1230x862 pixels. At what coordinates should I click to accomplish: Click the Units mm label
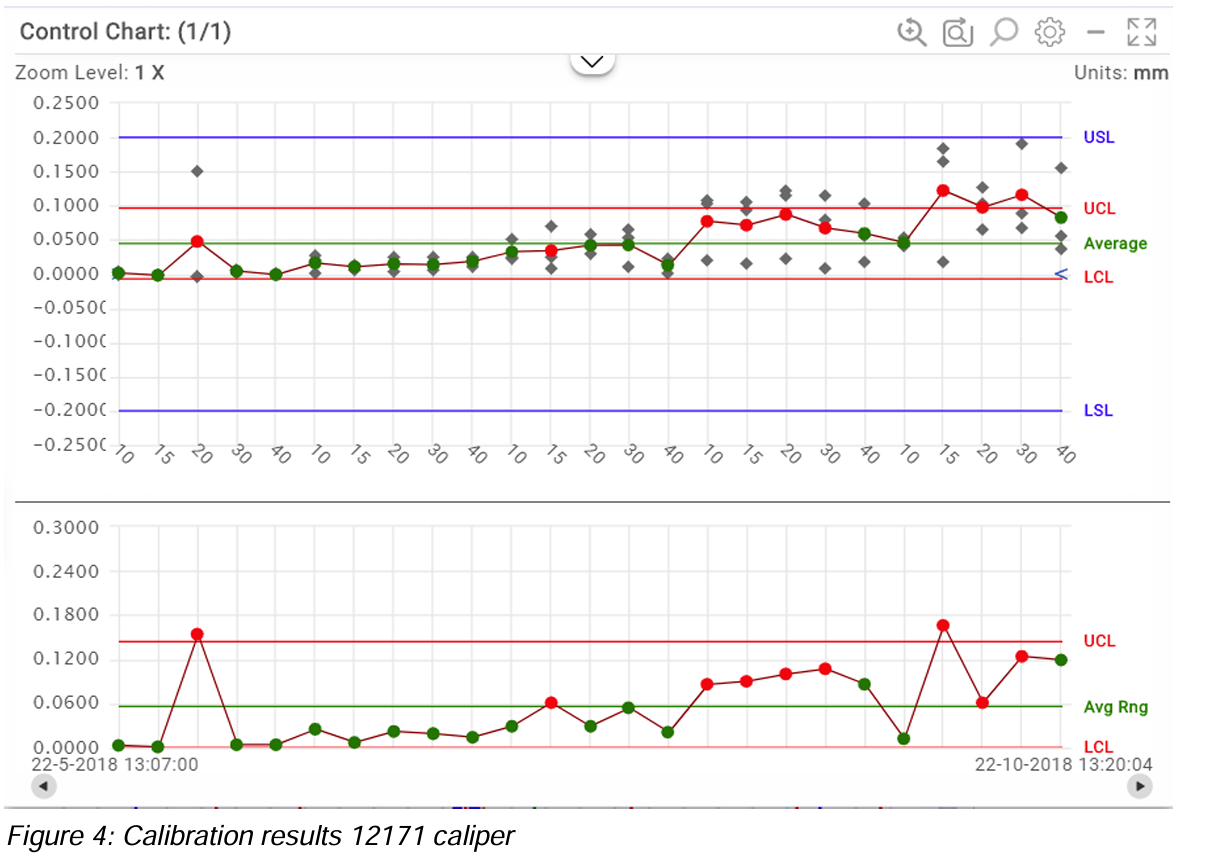(x=1120, y=73)
